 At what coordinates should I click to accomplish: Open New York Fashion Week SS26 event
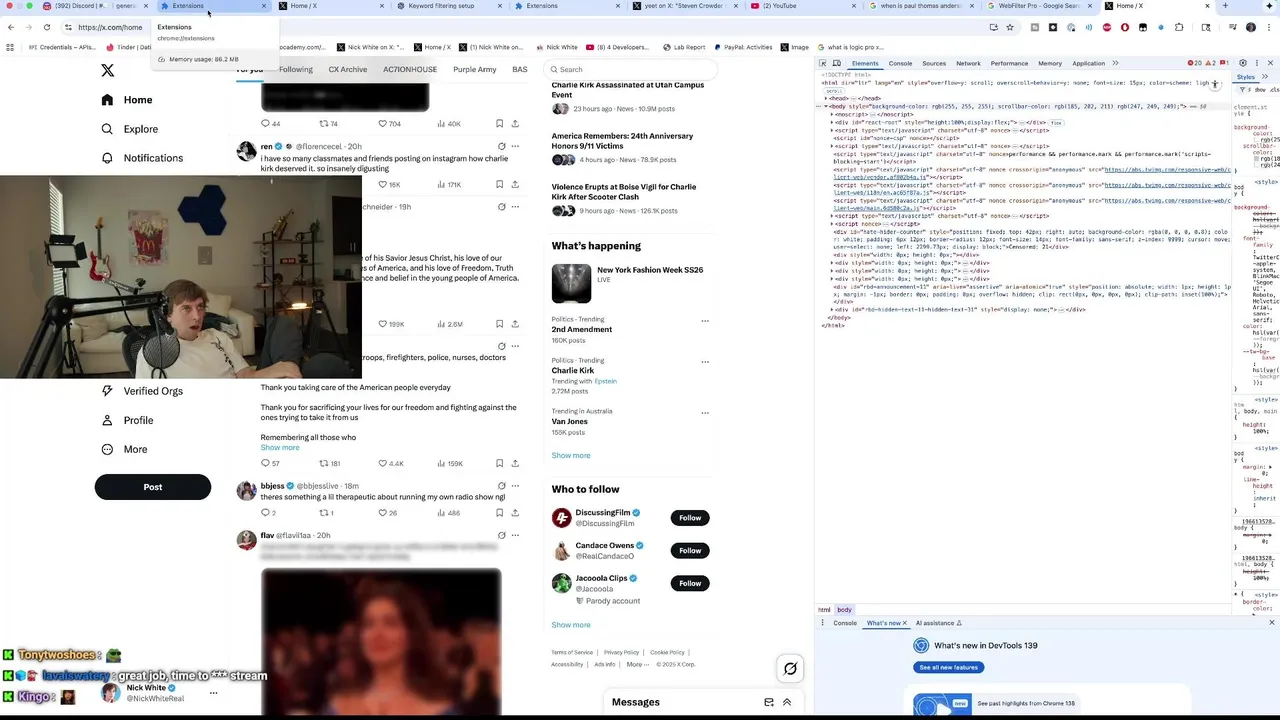click(629, 282)
